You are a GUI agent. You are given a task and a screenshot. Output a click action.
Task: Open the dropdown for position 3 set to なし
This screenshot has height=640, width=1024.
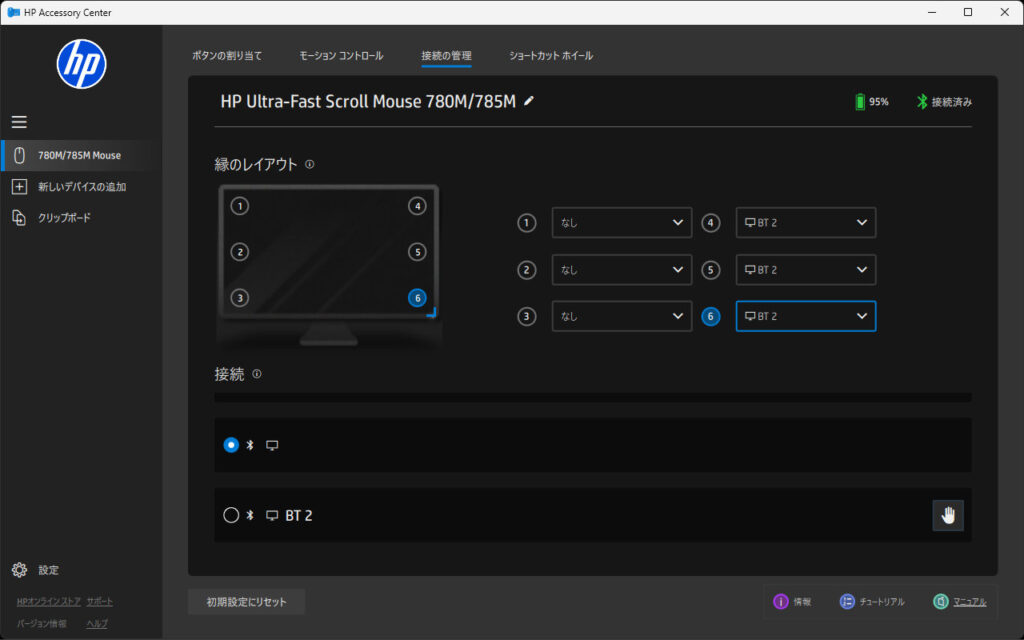pos(622,316)
